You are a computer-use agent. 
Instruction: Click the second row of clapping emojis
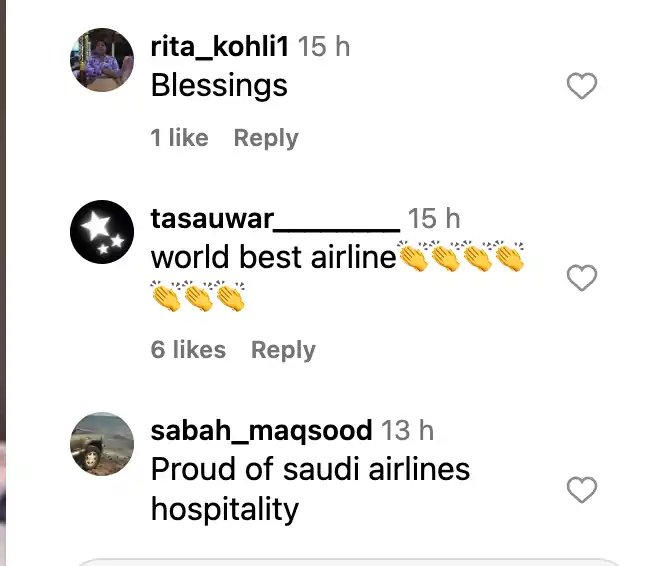198,296
